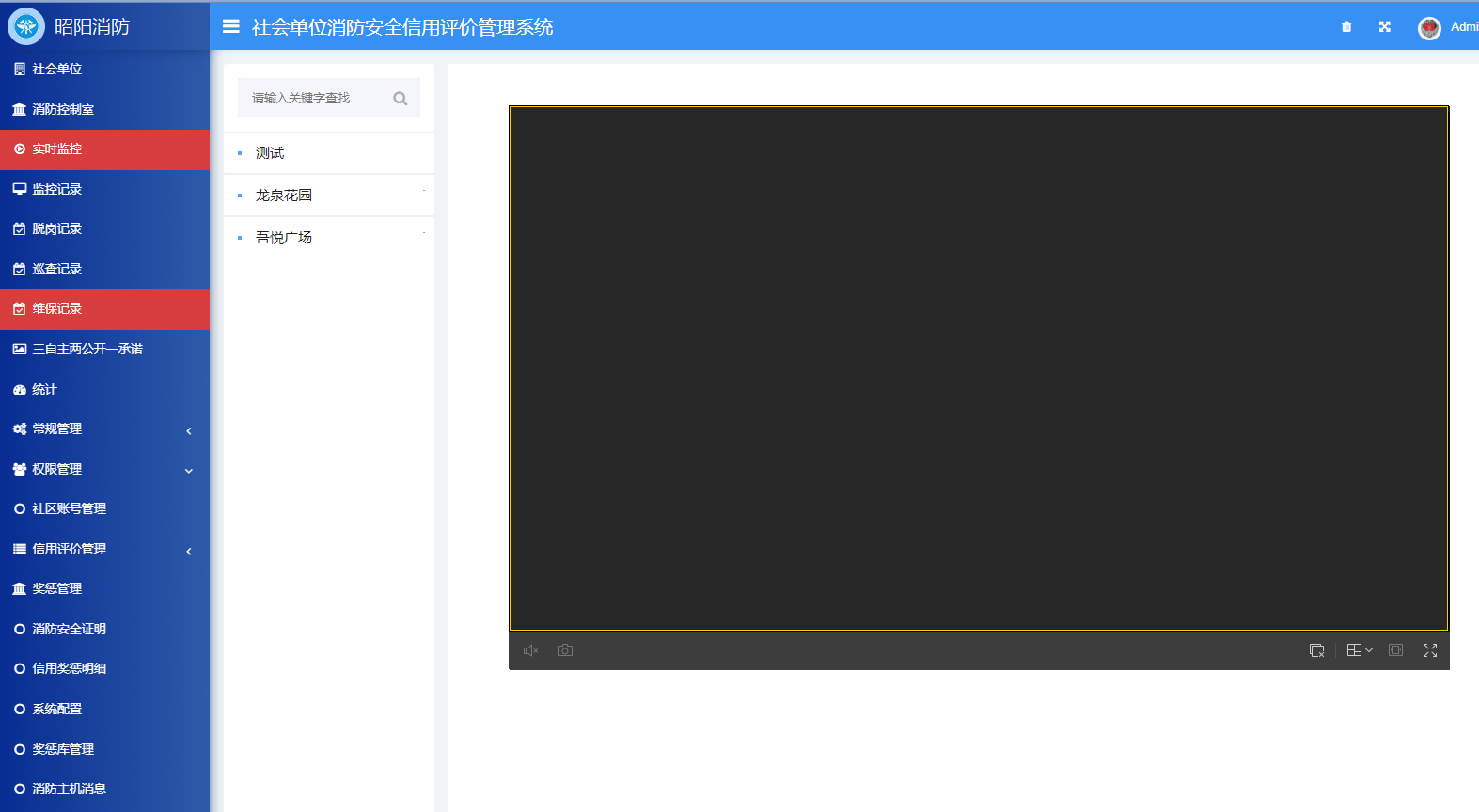The image size is (1479, 812).
Task: Click the search magnifier icon
Action: pyautogui.click(x=400, y=98)
